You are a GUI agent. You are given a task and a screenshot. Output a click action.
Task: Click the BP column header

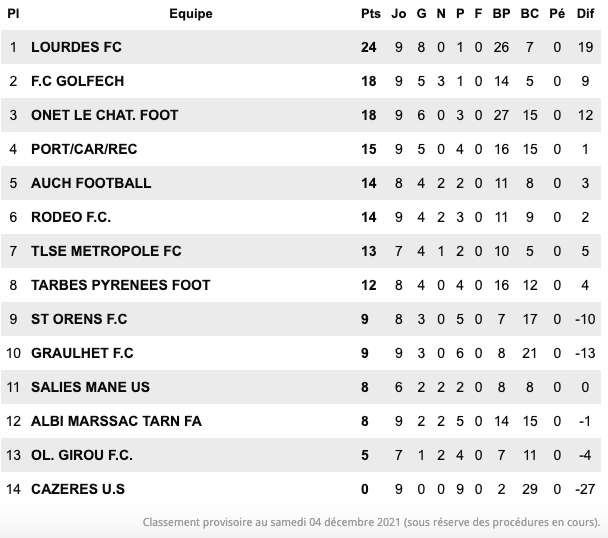tap(501, 14)
